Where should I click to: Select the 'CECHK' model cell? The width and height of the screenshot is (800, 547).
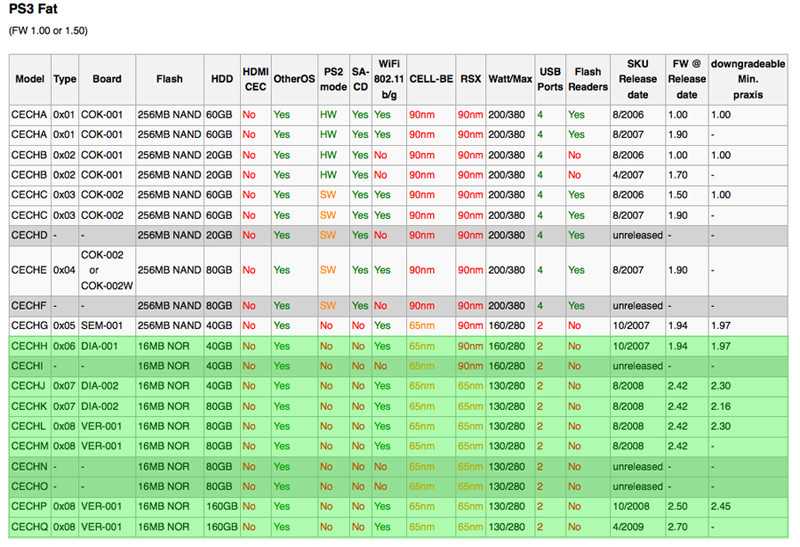coord(29,406)
